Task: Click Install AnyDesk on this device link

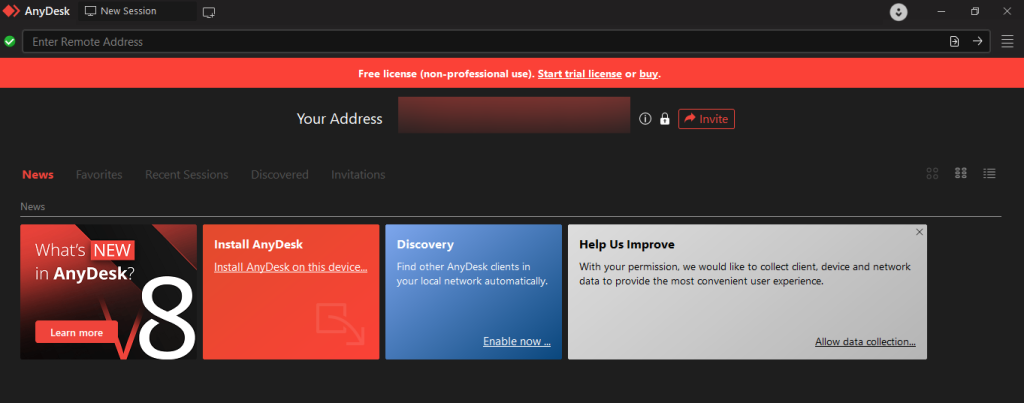Action: (x=291, y=267)
